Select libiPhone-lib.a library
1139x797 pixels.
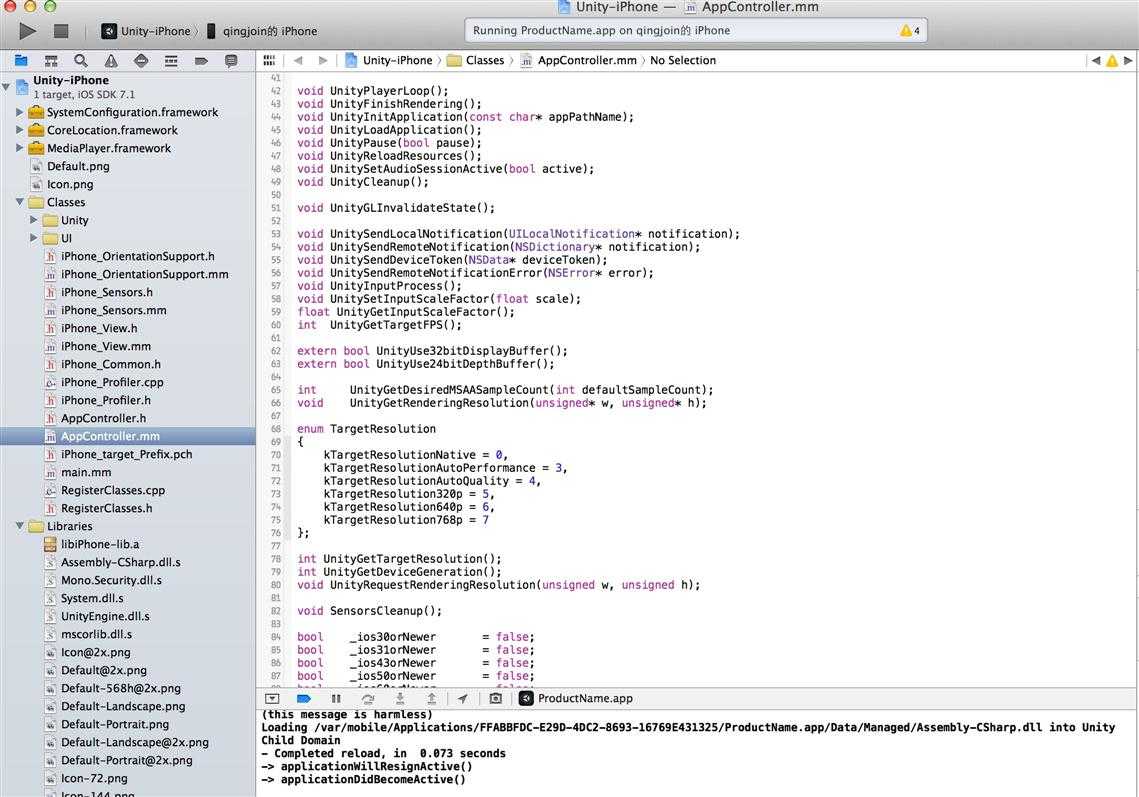(x=100, y=544)
